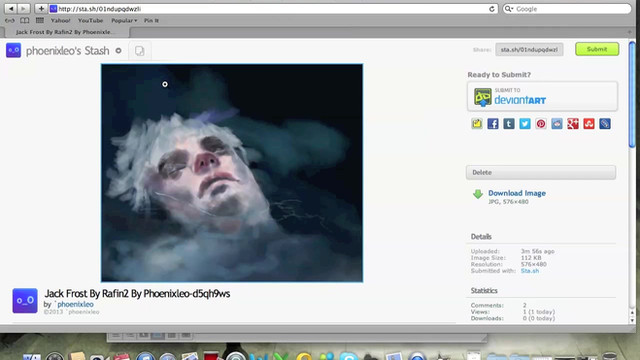Image resolution: width=640 pixels, height=360 pixels.
Task: Click the share link sta.sh field
Action: (529, 49)
